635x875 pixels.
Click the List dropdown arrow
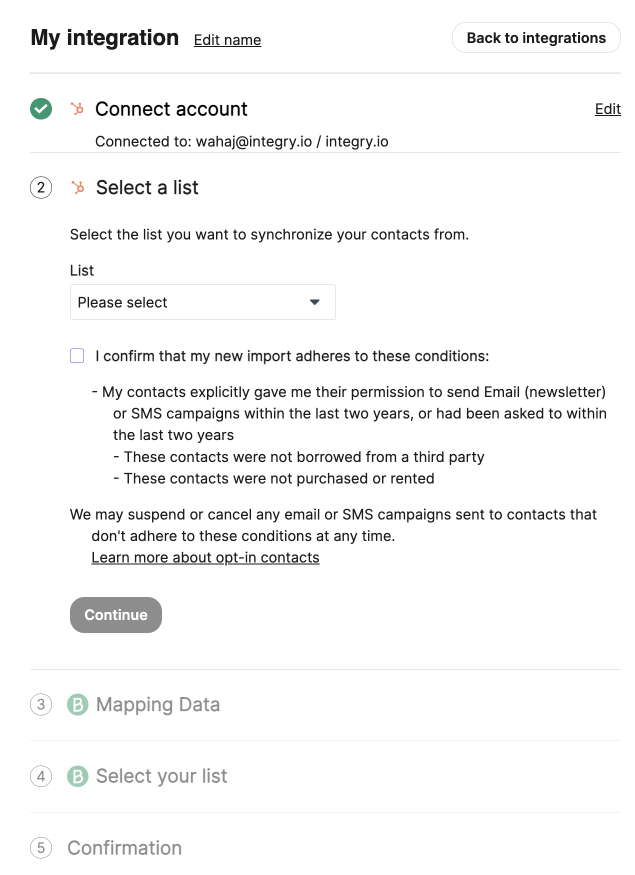click(x=315, y=302)
